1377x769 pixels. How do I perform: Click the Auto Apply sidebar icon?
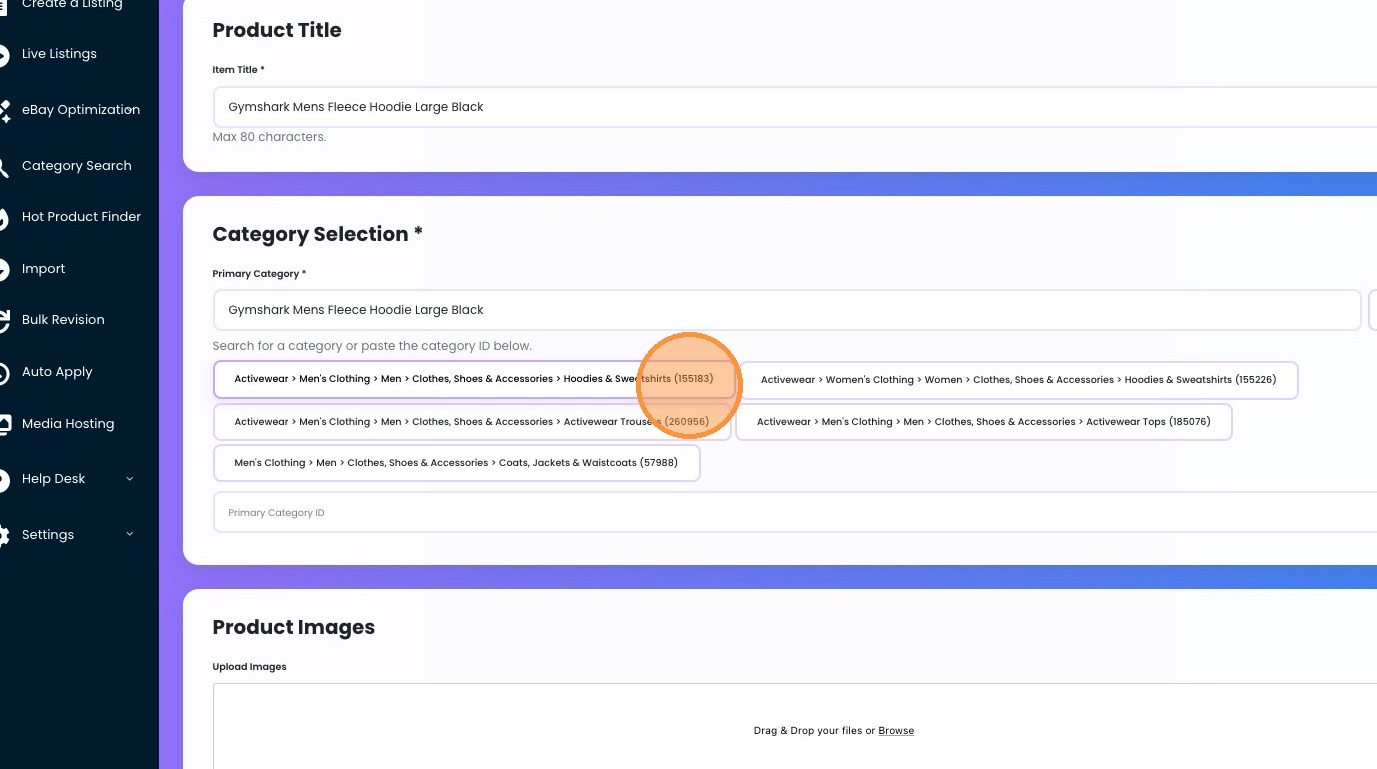pos(4,372)
